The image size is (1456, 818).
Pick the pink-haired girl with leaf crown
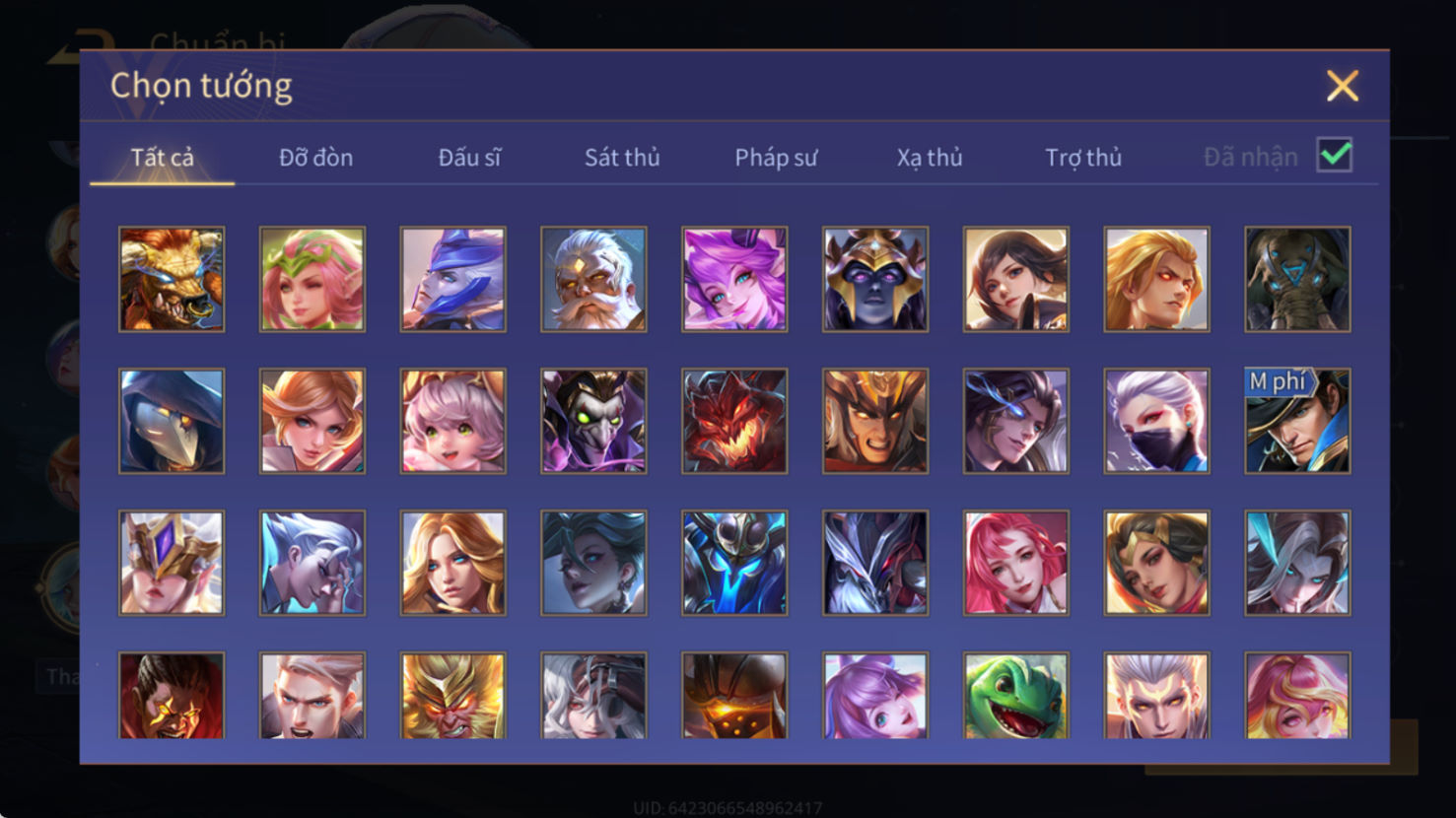pyautogui.click(x=312, y=280)
